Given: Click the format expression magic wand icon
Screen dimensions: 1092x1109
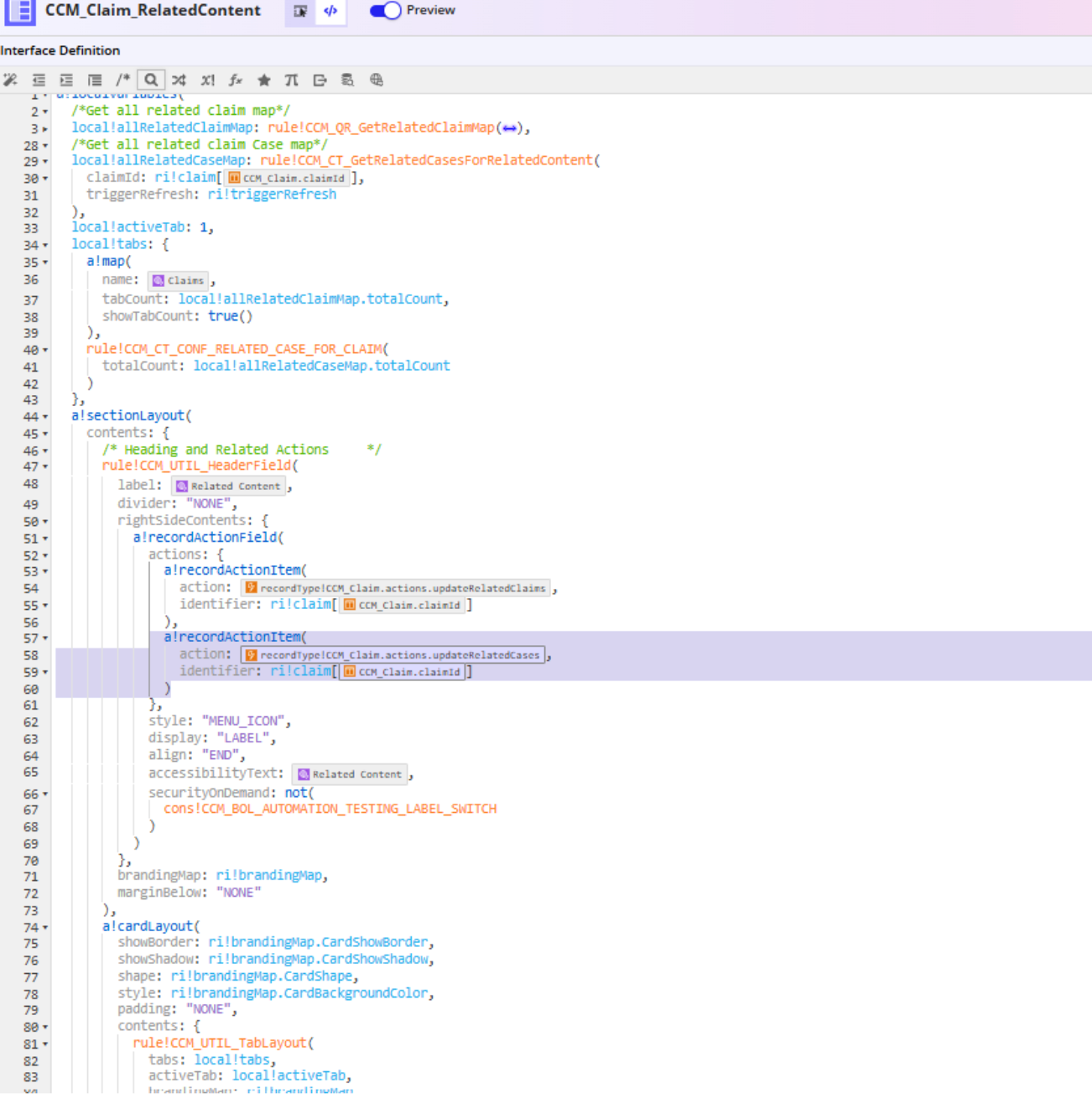Looking at the screenshot, I should 10,80.
